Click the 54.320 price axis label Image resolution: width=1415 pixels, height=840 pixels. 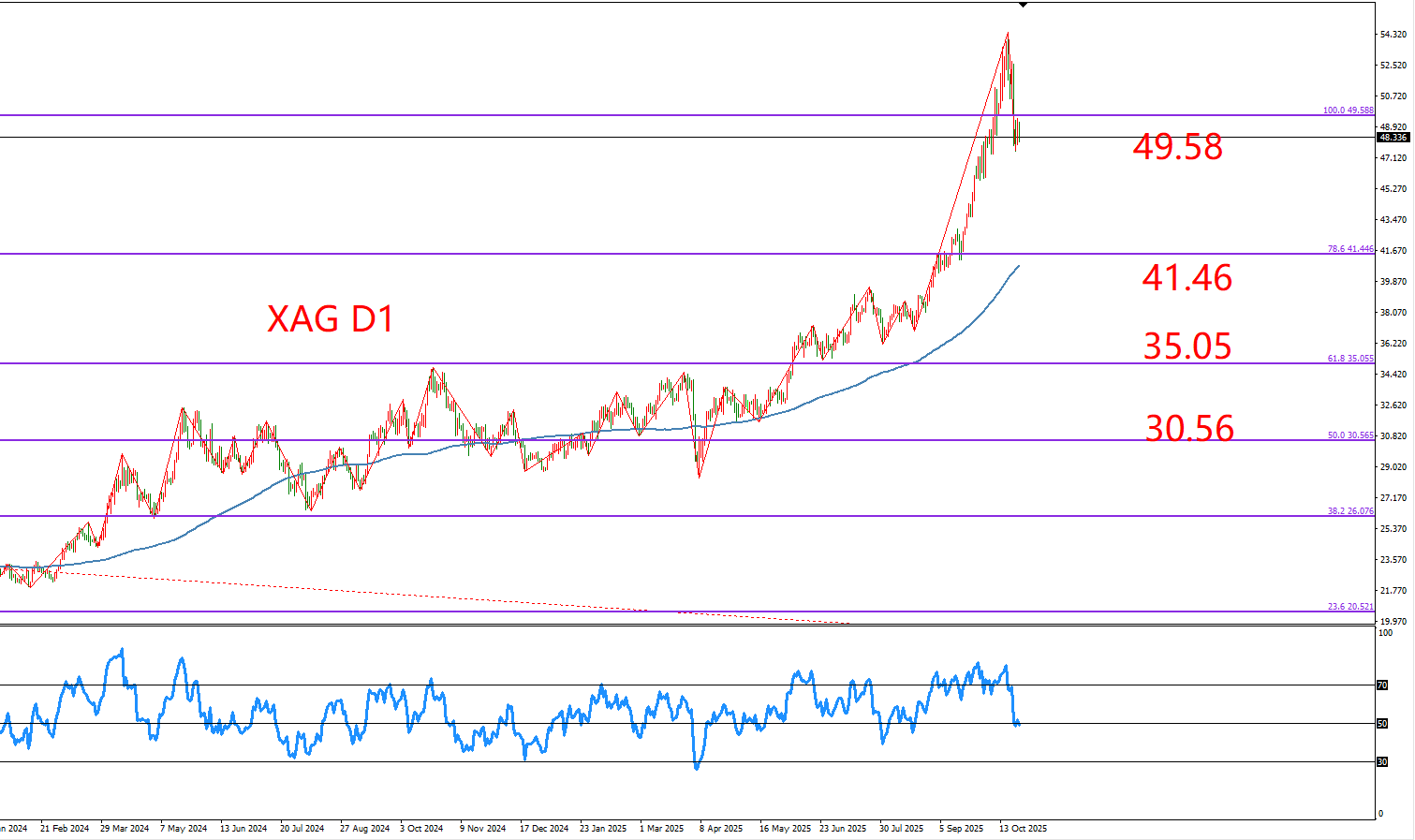click(x=1393, y=35)
